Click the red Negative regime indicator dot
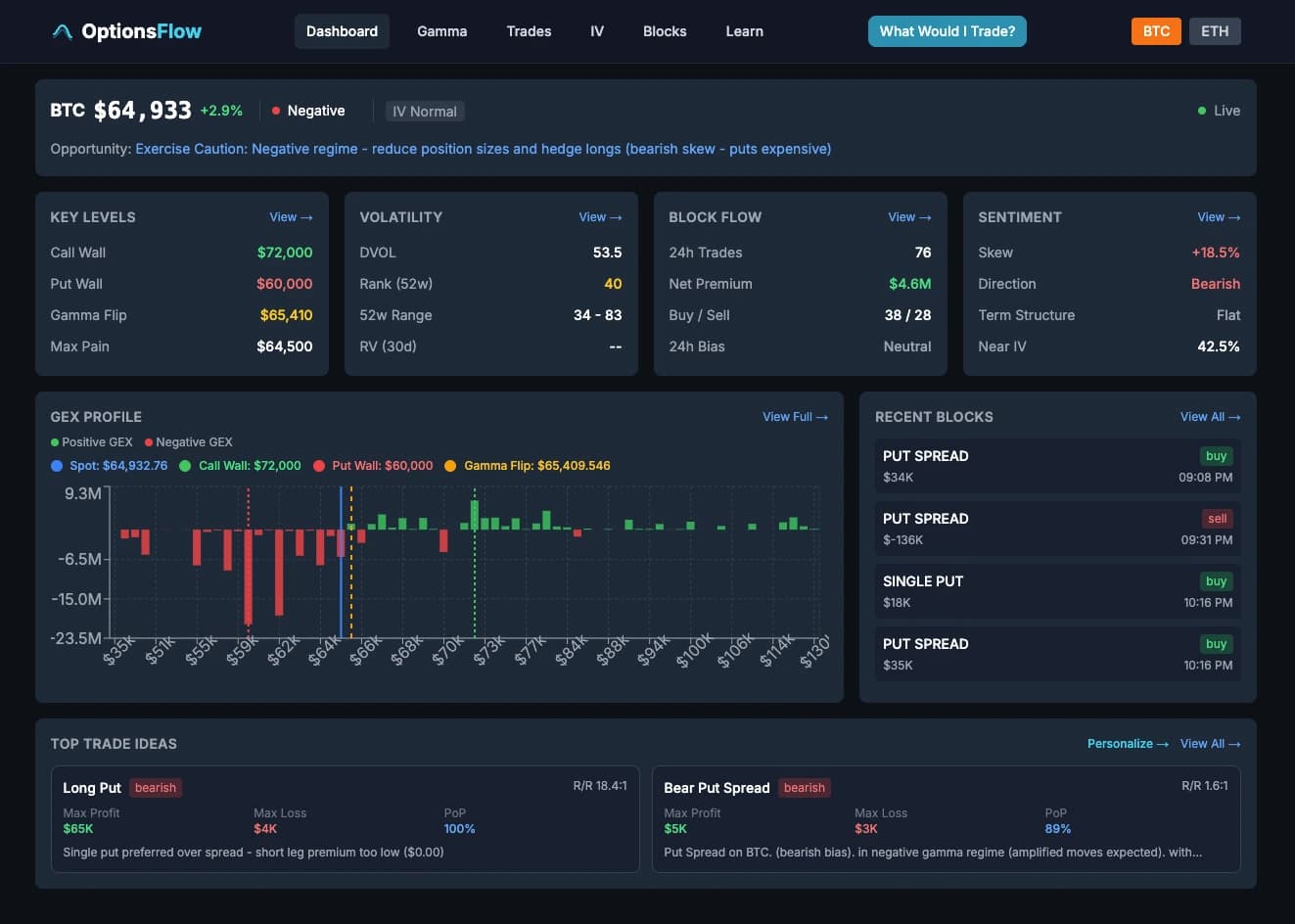 pos(275,111)
